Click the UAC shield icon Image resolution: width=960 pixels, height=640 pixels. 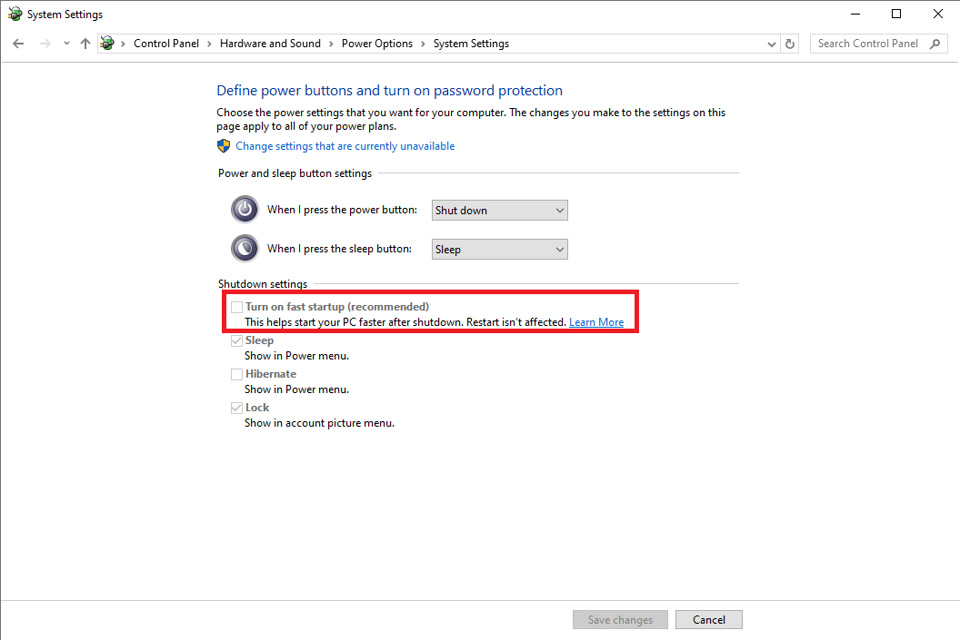click(x=224, y=146)
